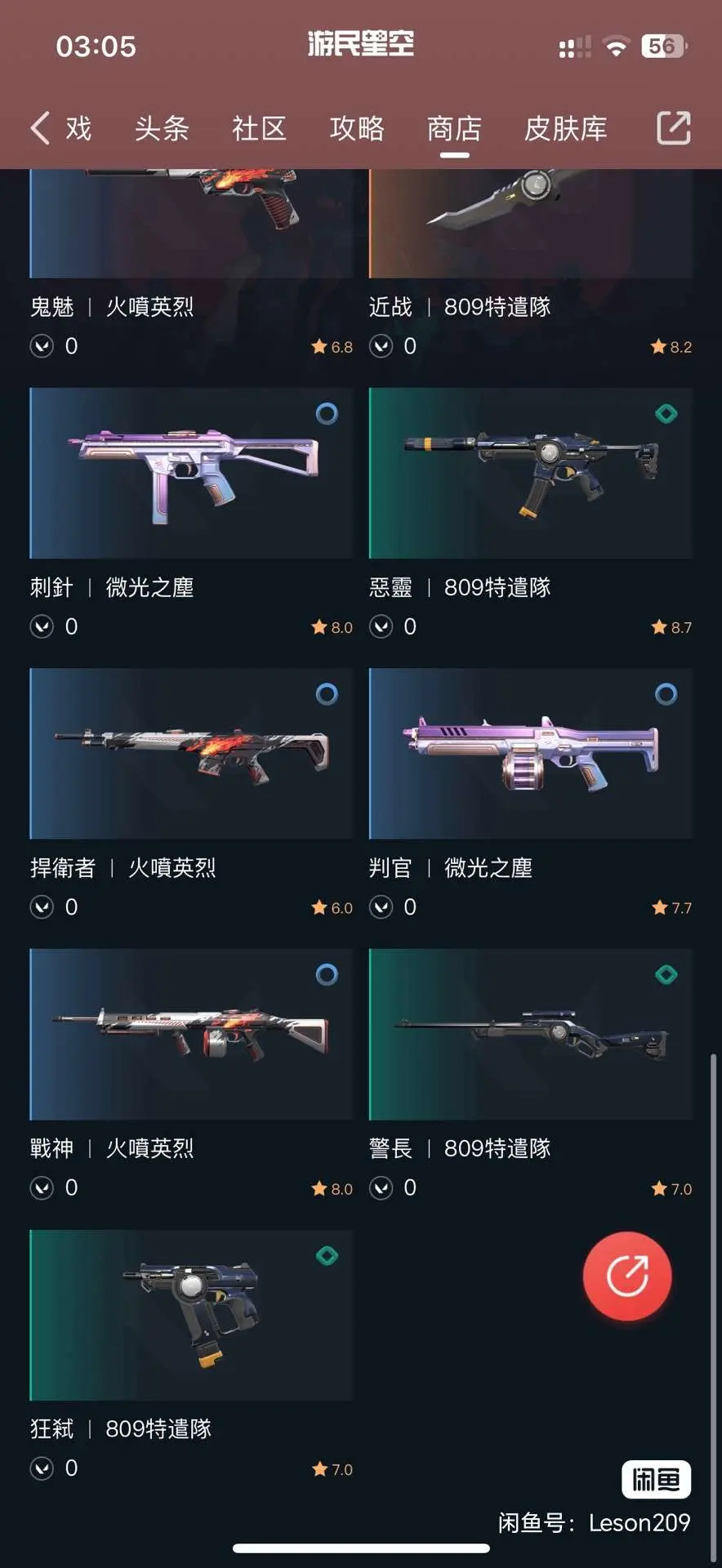Open the 社区 tab
This screenshot has width=722, height=1568.
click(259, 128)
